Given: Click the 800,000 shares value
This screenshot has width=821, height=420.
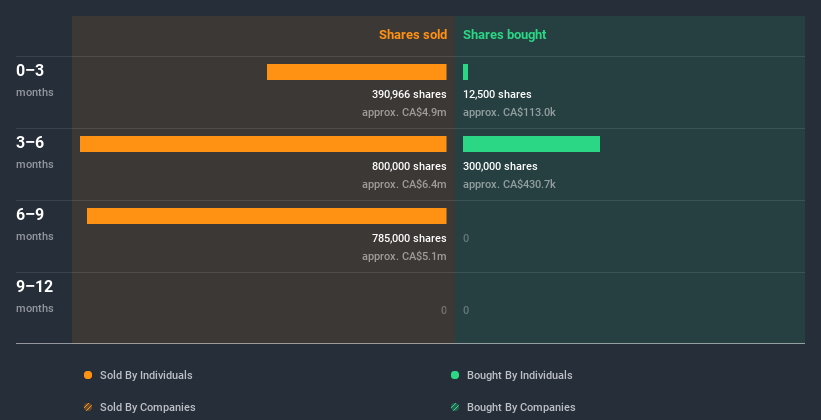Looking at the screenshot, I should point(409,166).
